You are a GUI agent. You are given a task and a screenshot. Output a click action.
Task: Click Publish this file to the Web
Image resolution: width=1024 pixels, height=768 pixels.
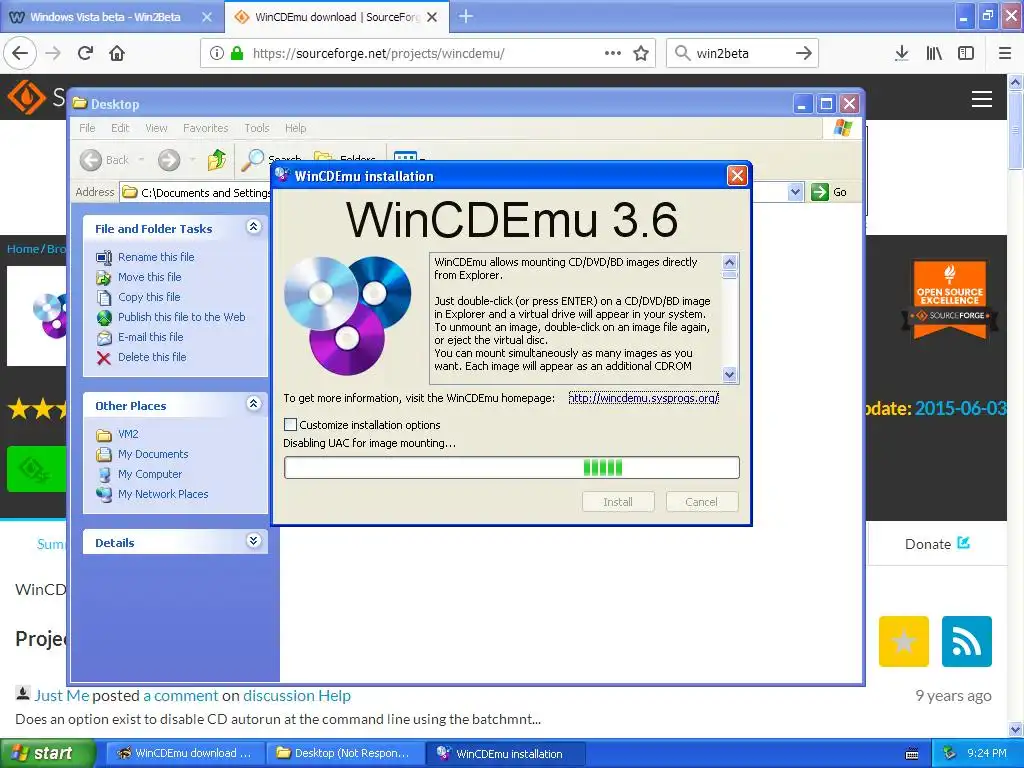tap(182, 317)
